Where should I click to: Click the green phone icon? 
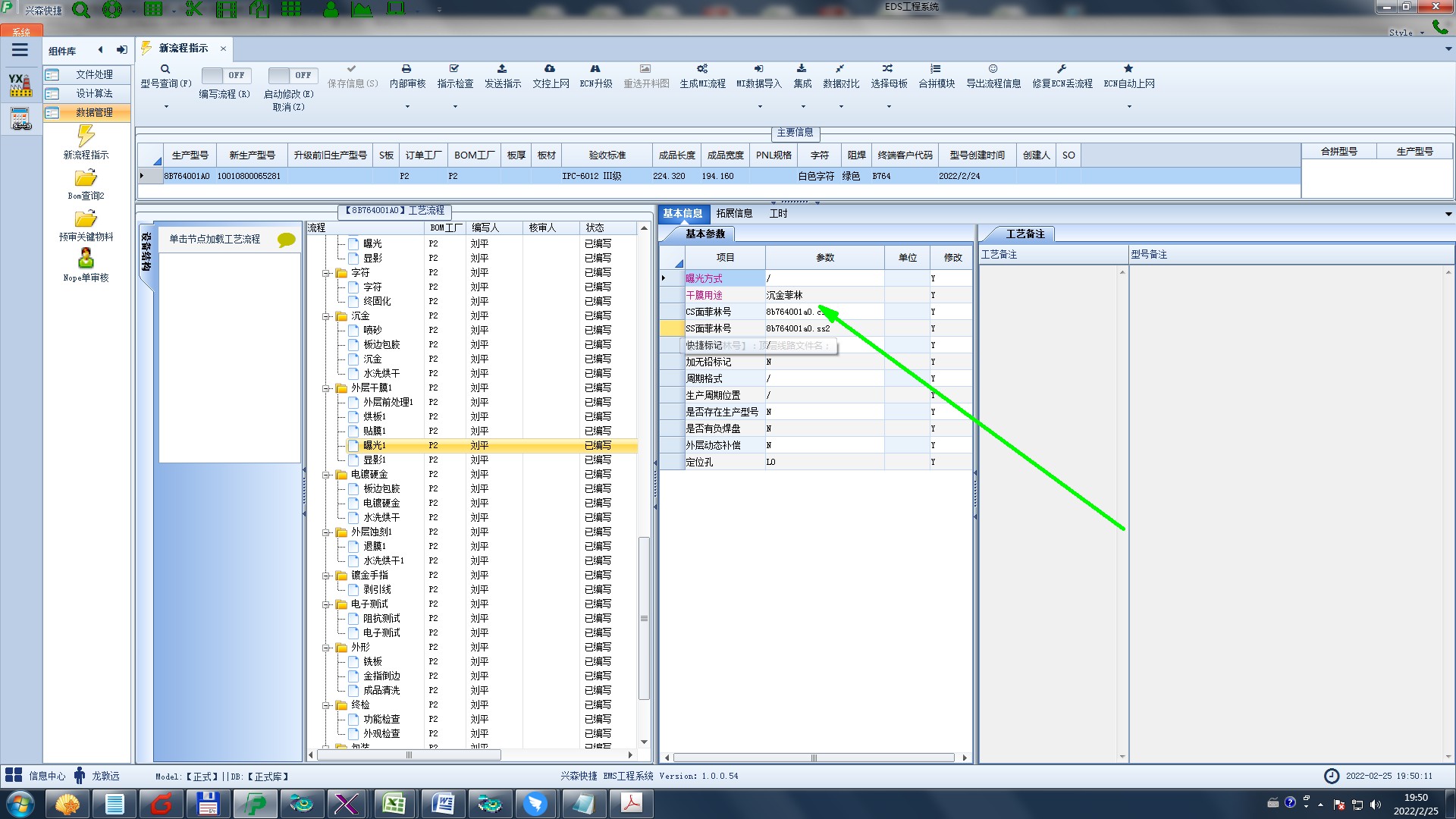pos(1439,27)
